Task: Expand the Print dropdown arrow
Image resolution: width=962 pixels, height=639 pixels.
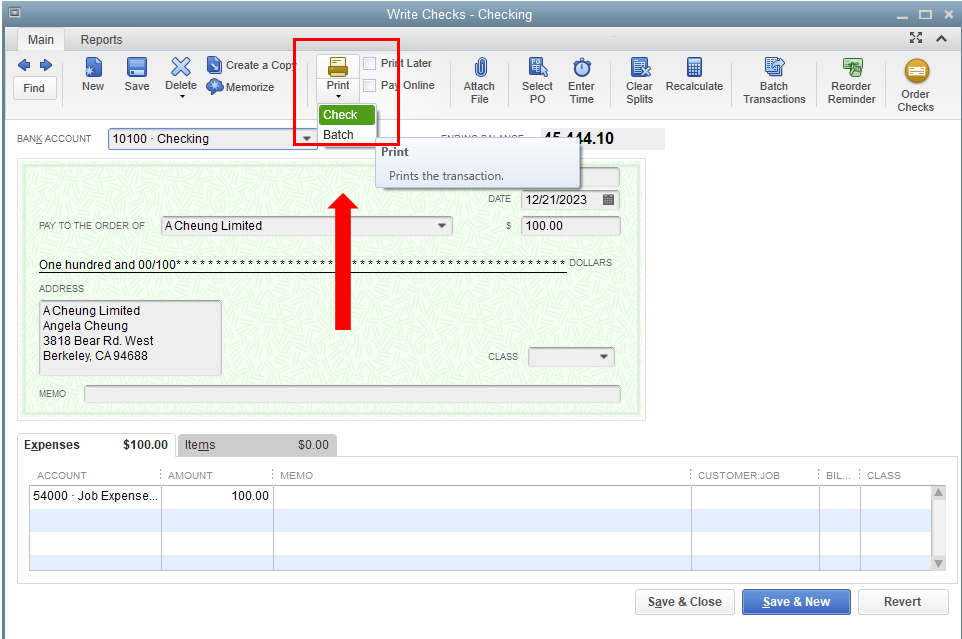Action: pyautogui.click(x=338, y=97)
